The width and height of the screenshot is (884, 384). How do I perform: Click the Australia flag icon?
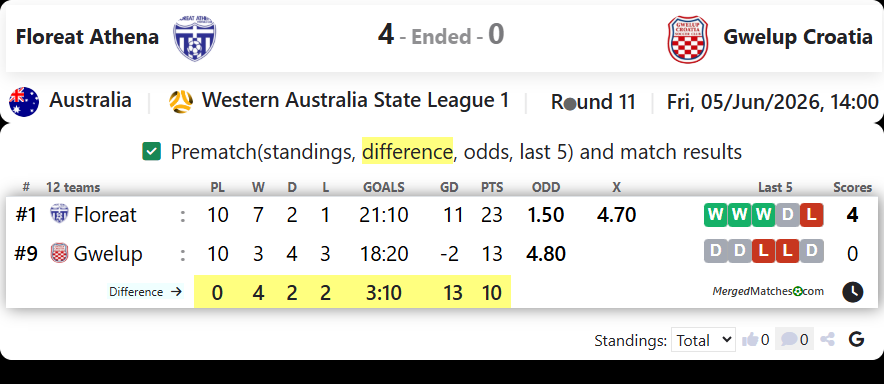24,102
